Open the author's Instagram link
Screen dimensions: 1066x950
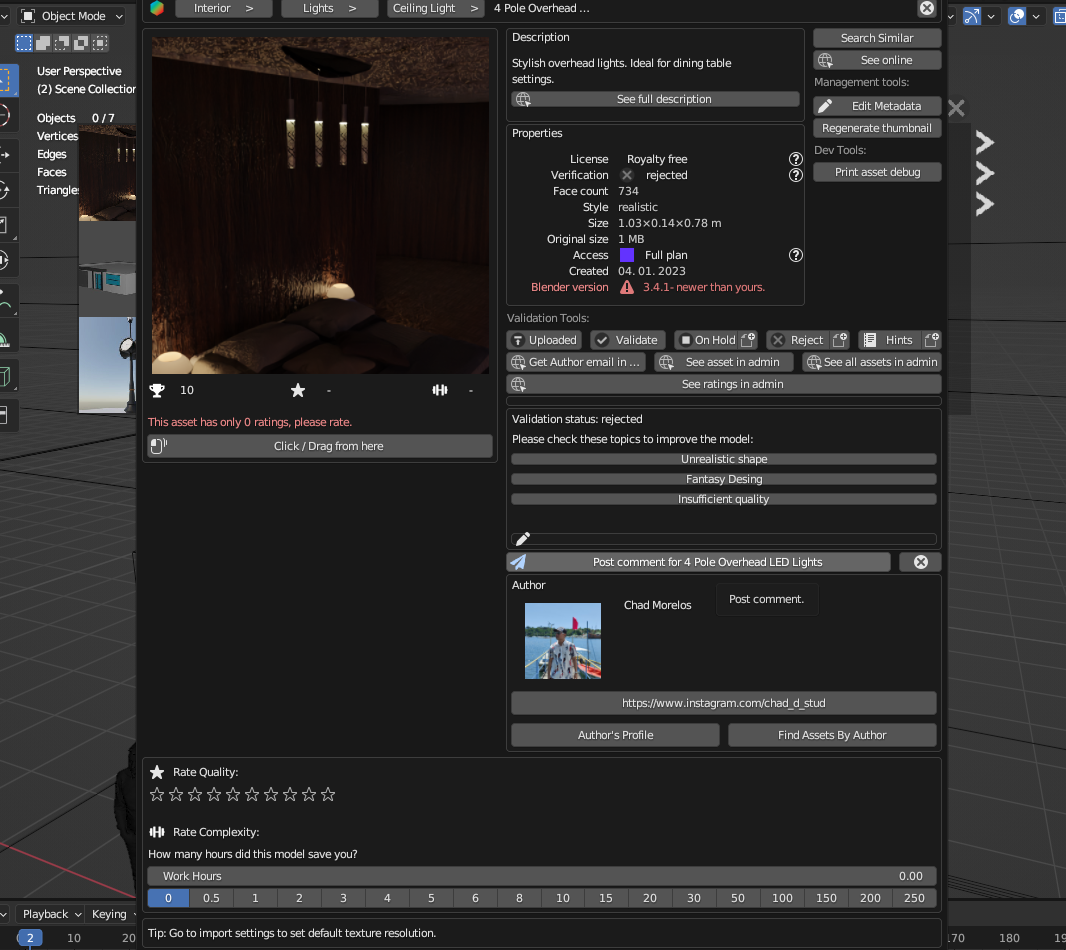pyautogui.click(x=723, y=703)
